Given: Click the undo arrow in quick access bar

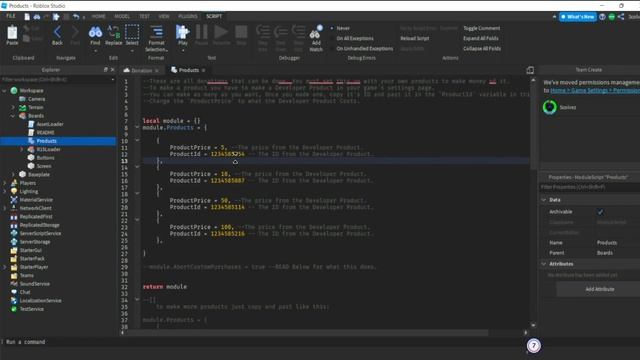Looking at the screenshot, I should point(76,17).
